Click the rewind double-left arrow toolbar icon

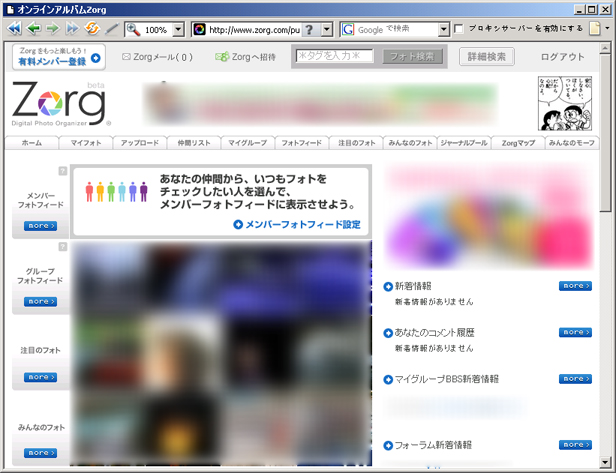point(14,29)
